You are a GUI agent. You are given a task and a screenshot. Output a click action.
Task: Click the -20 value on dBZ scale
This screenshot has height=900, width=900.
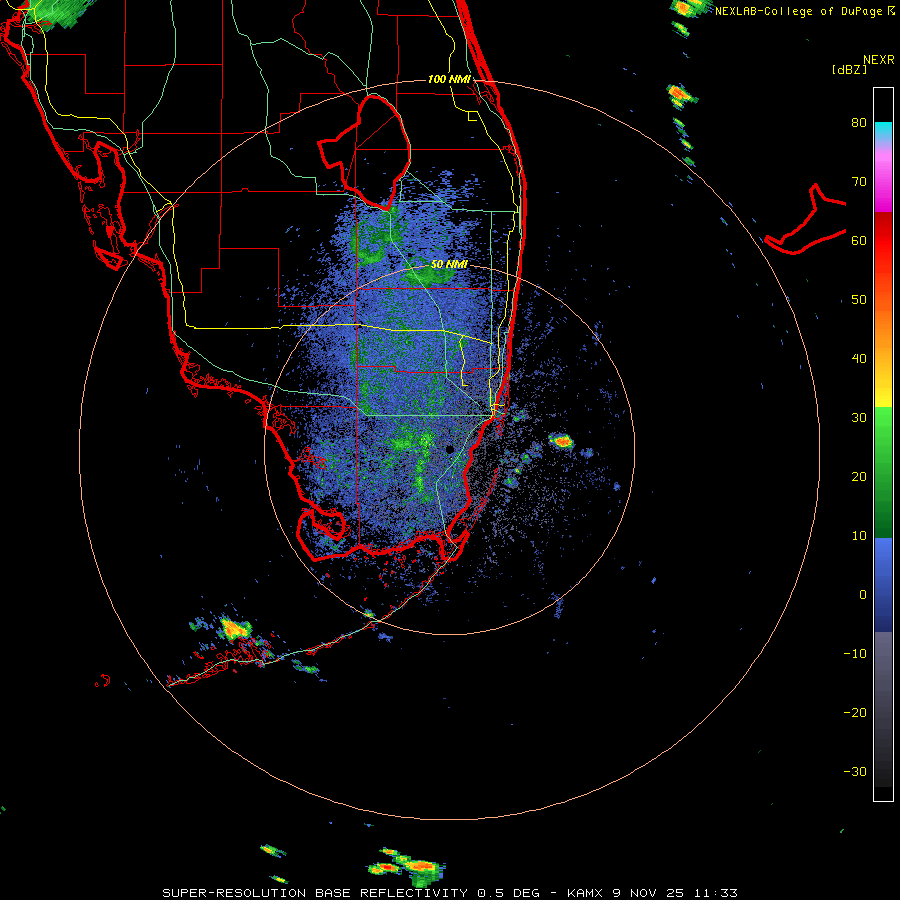coord(855,713)
